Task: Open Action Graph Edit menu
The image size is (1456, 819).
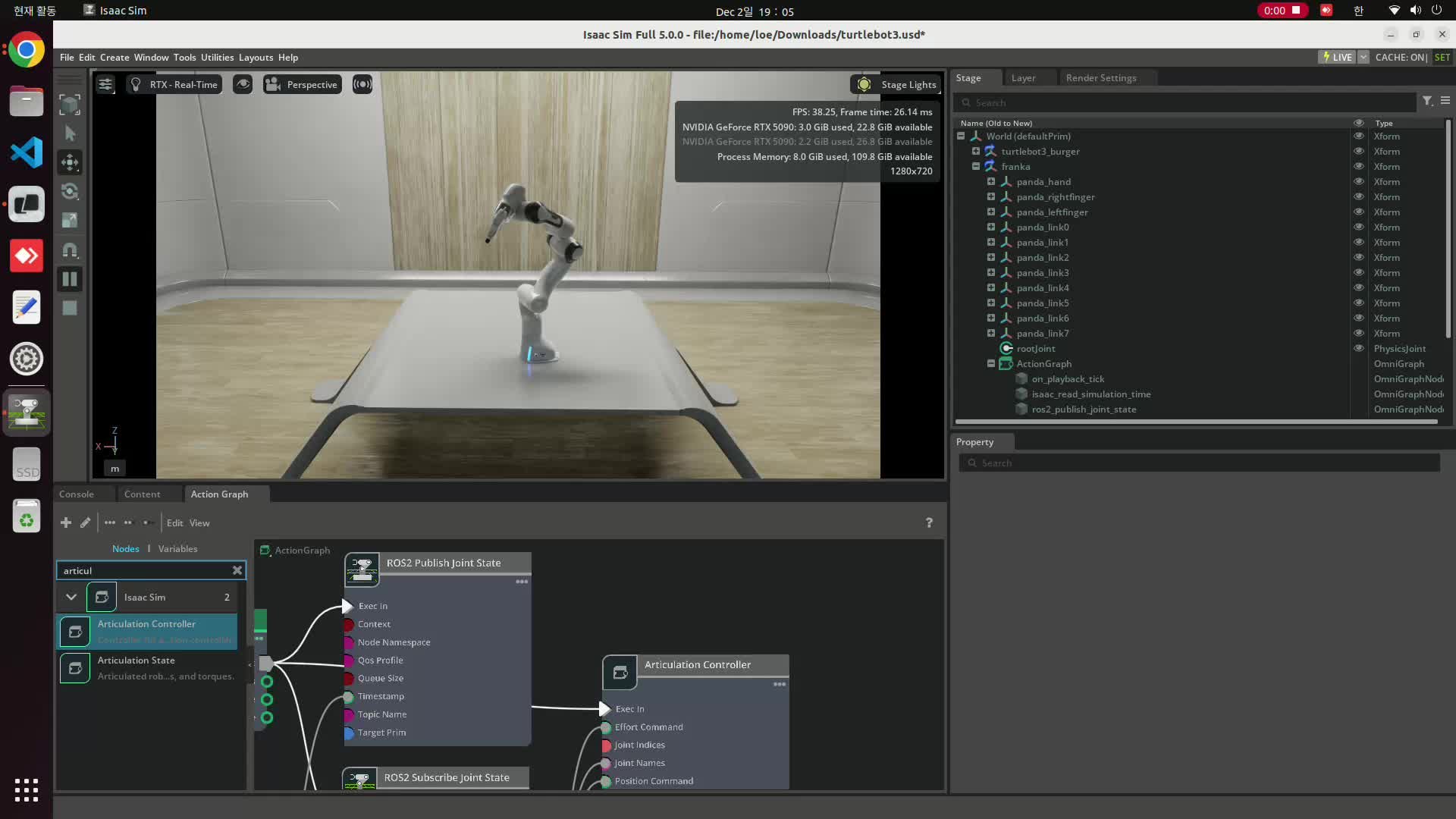Action: click(174, 522)
